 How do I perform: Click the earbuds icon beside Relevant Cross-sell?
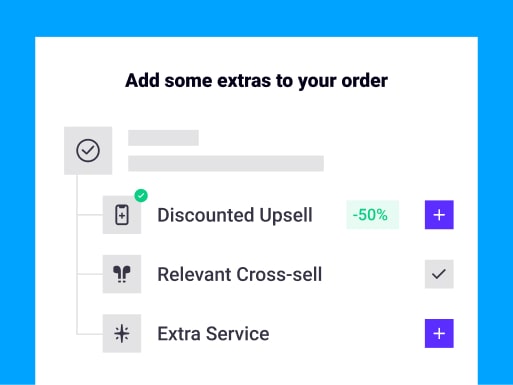click(122, 274)
